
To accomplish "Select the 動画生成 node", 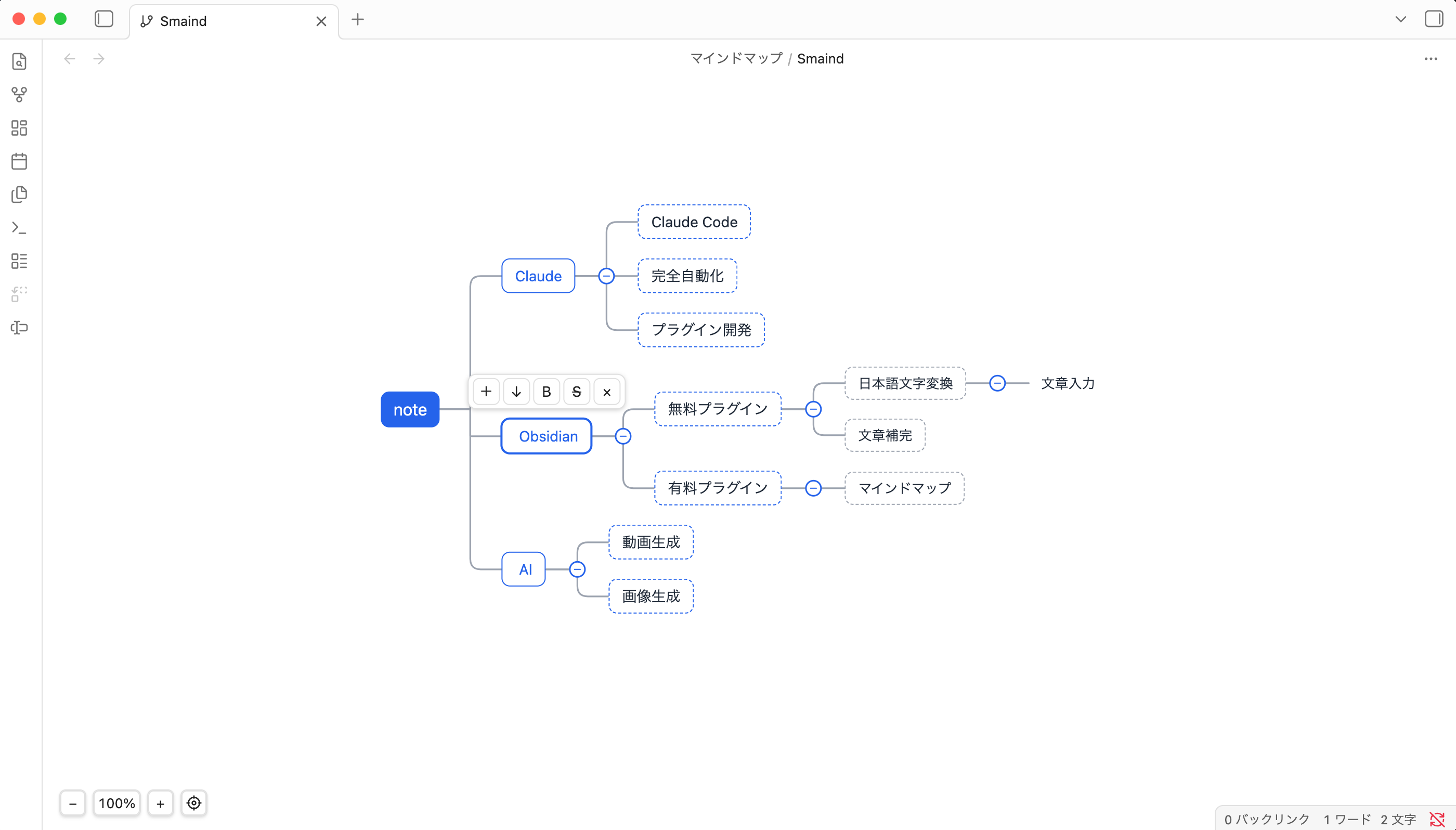I will point(651,542).
